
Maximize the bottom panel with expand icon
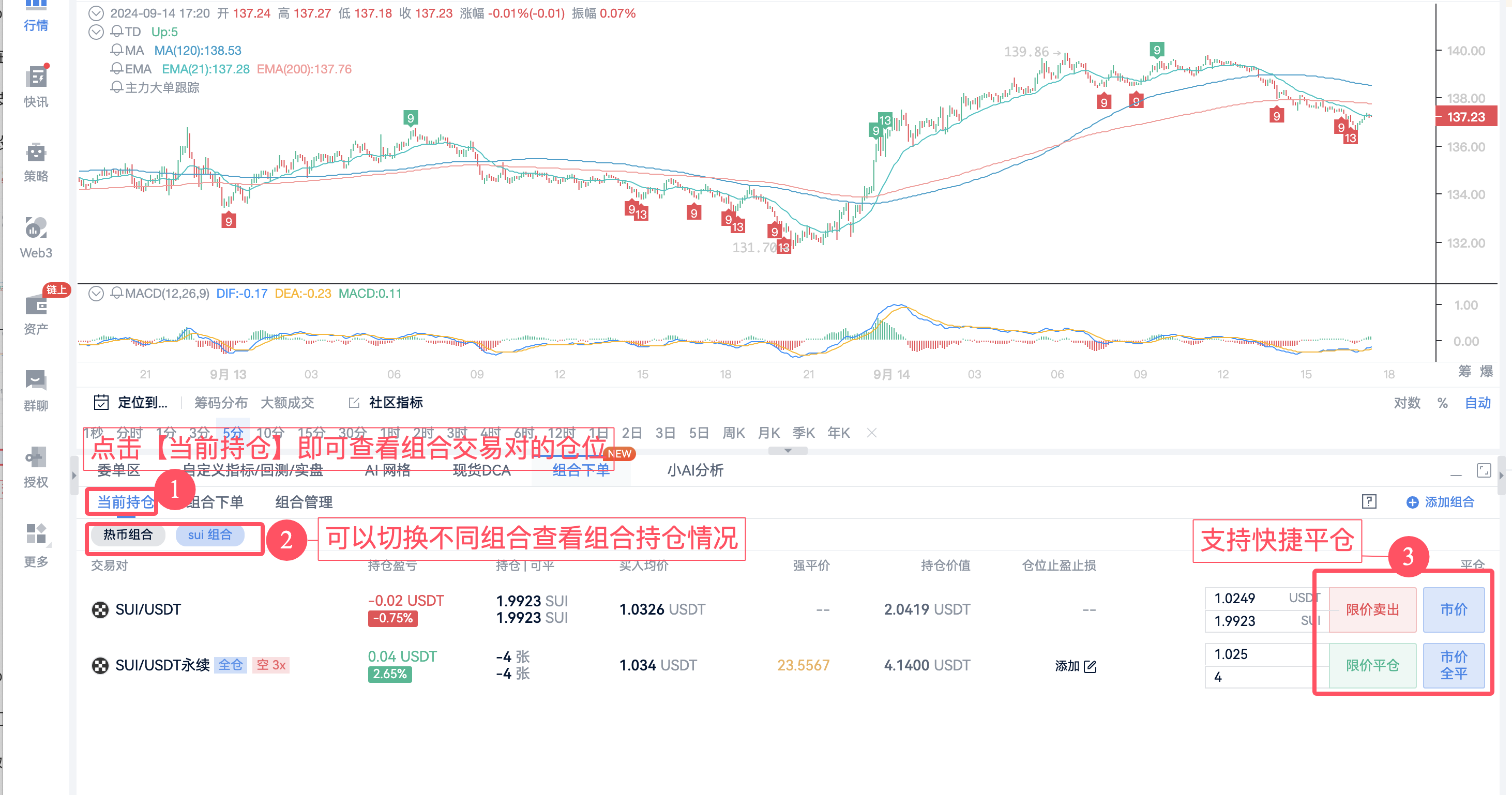[1484, 470]
